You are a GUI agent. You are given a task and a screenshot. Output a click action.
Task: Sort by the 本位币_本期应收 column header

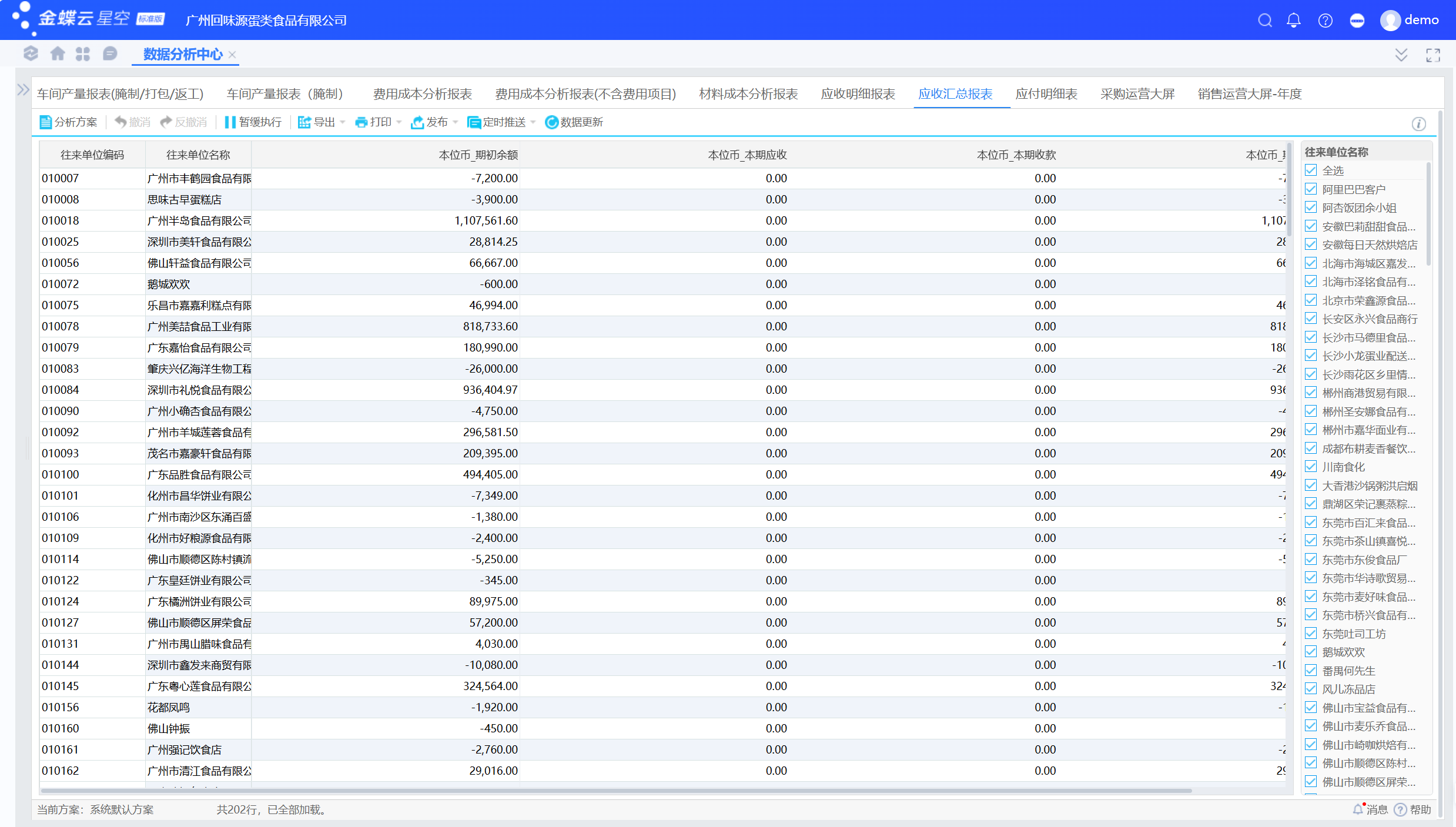pyautogui.click(x=654, y=155)
